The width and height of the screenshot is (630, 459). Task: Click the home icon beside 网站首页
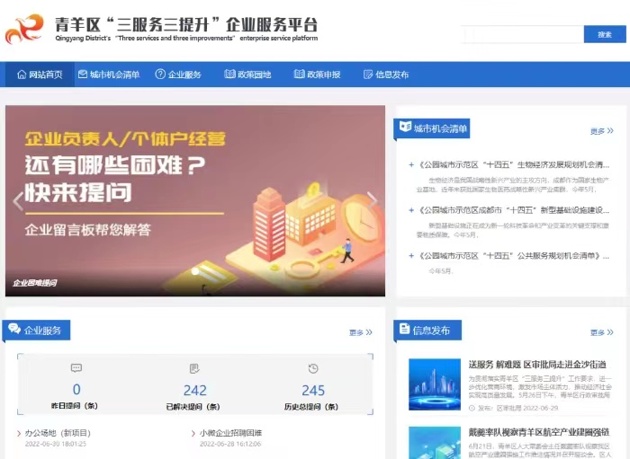(21, 75)
